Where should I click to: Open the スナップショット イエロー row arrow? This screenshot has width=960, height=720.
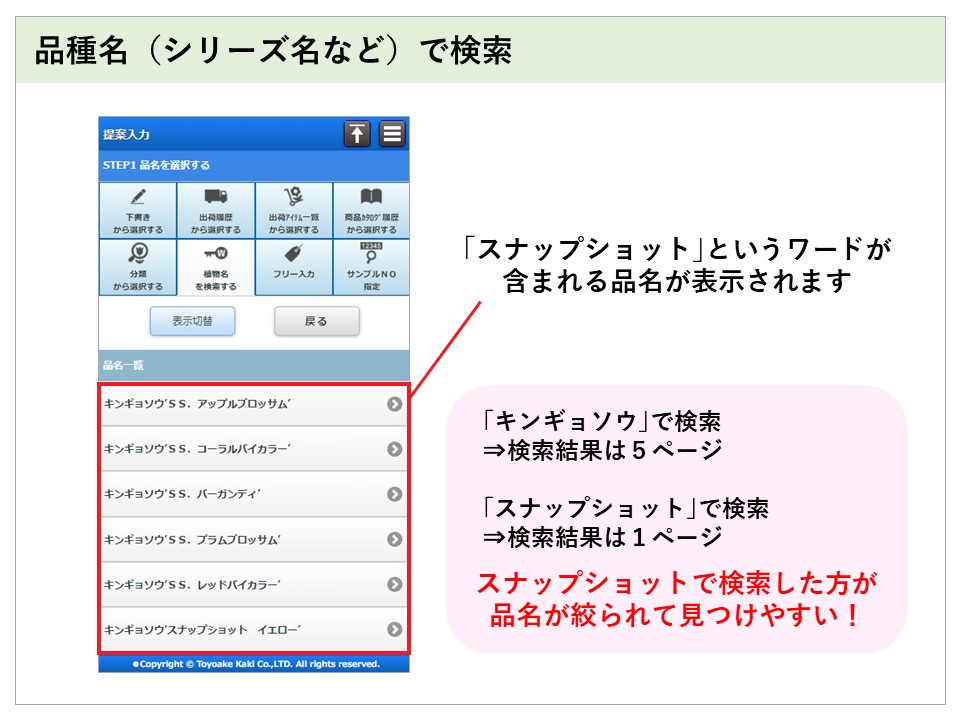point(394,629)
